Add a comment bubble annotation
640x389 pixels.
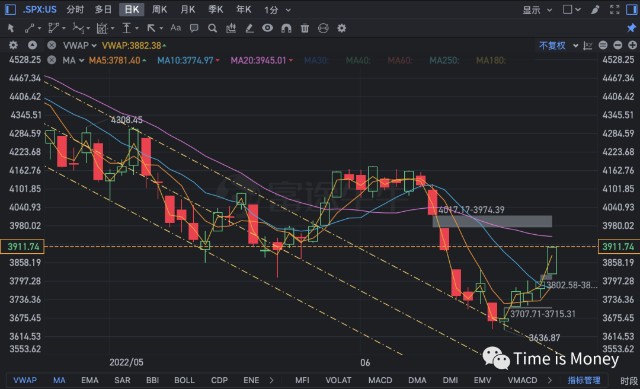tap(194, 28)
